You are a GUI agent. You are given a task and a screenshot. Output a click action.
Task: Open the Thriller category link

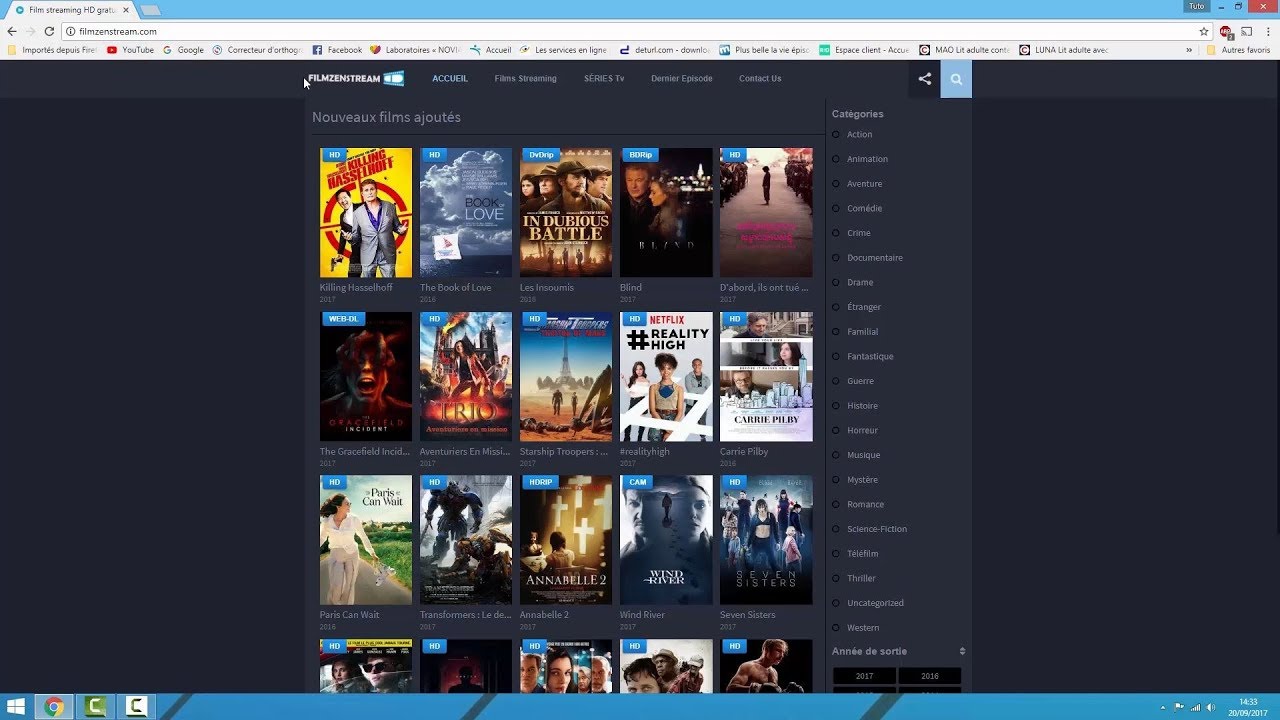(x=861, y=578)
